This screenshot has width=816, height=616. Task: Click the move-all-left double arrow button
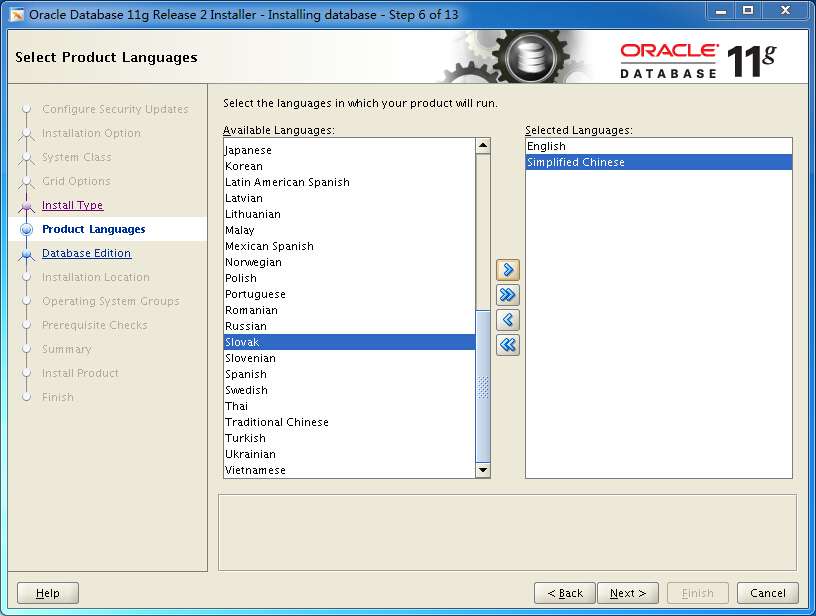pos(507,344)
